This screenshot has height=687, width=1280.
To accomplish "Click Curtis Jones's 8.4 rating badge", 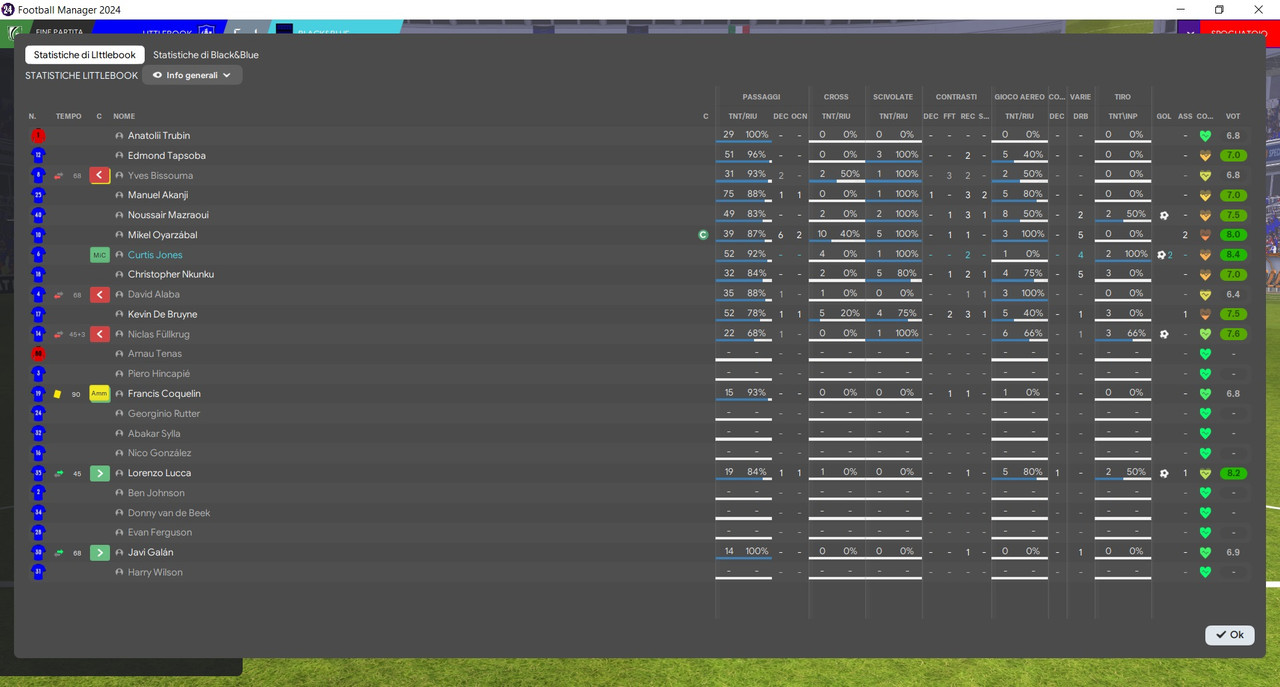I will pyautogui.click(x=1233, y=255).
